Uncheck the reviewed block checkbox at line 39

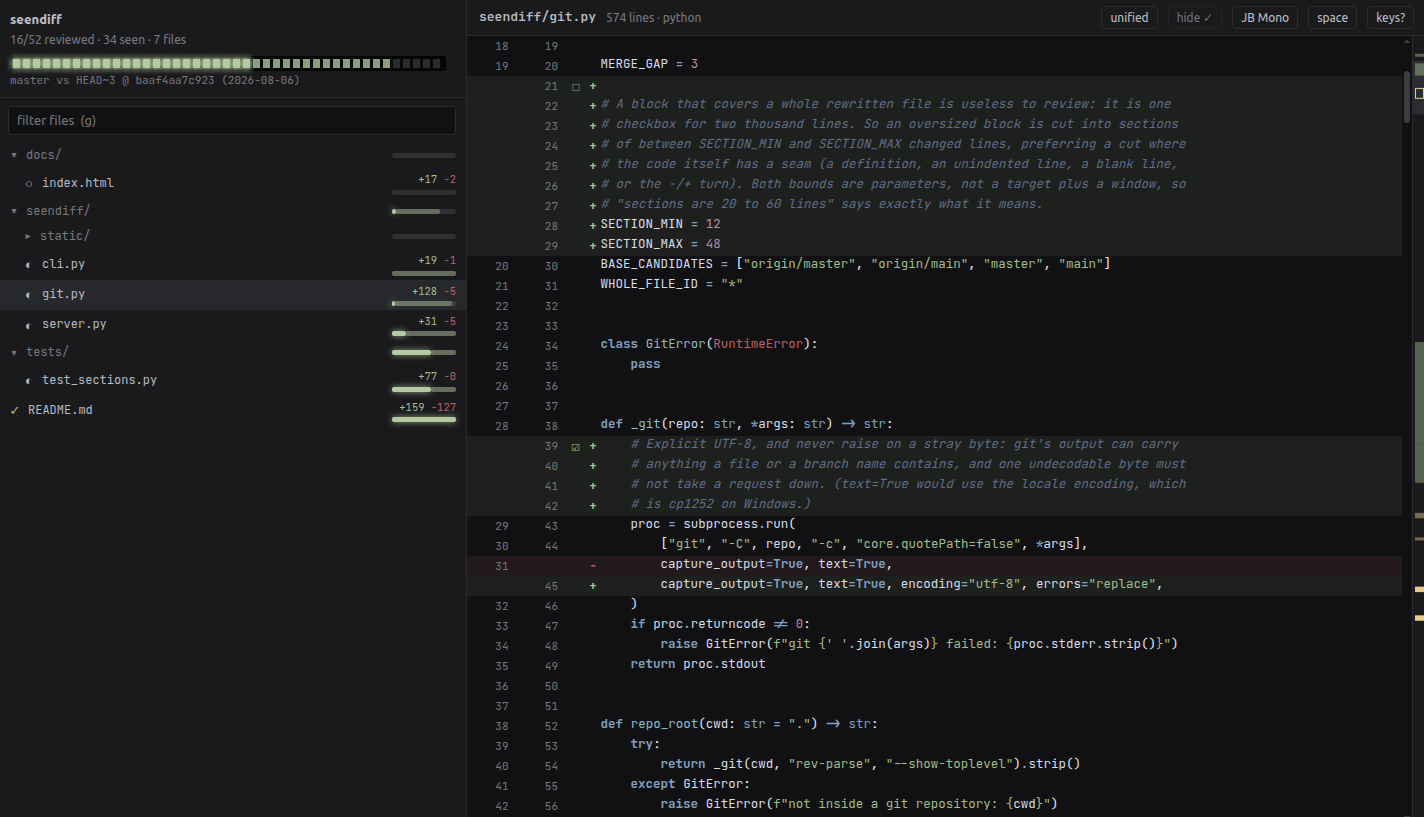tap(576, 447)
